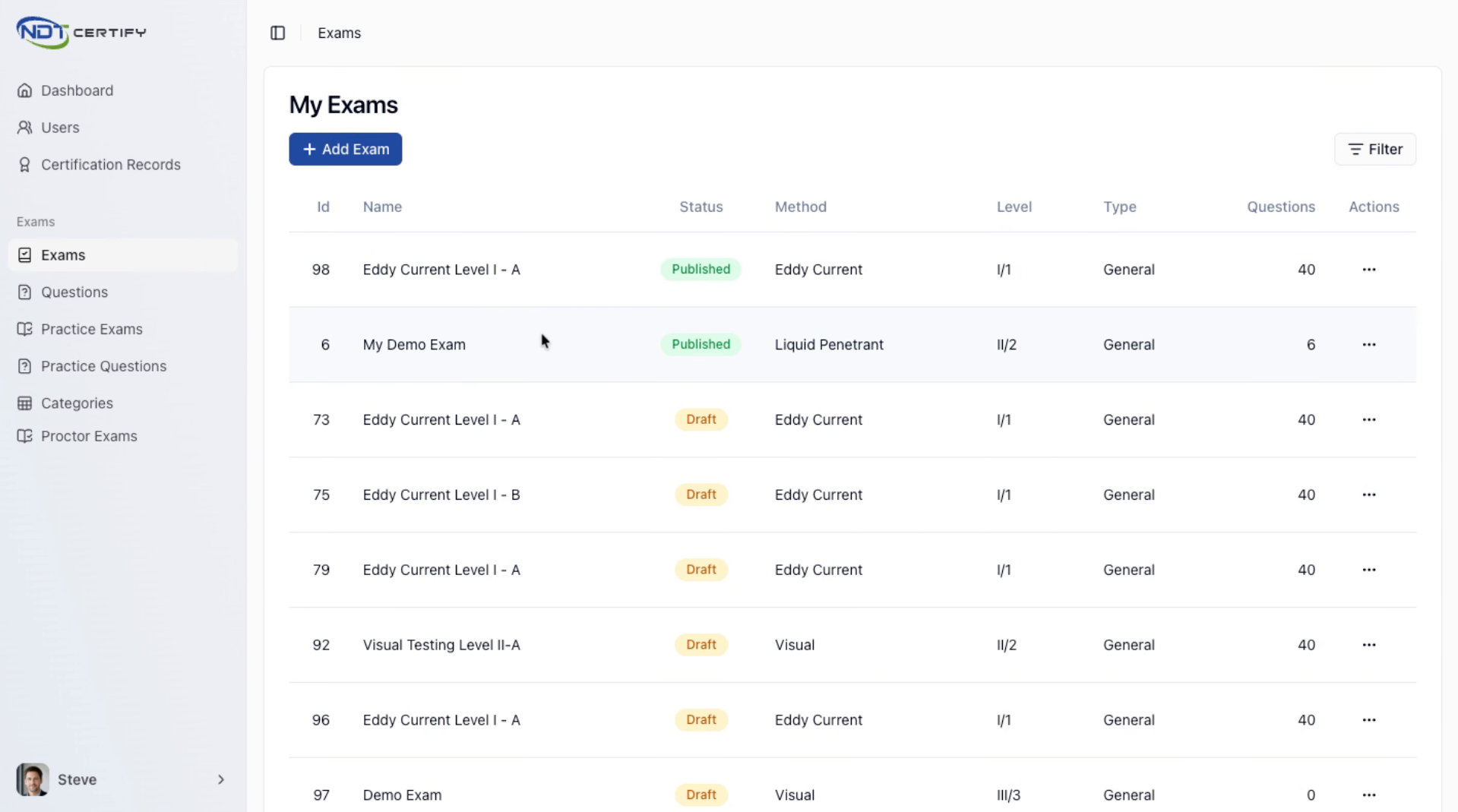
Task: Select Exams in the sidebar
Action: [x=122, y=255]
